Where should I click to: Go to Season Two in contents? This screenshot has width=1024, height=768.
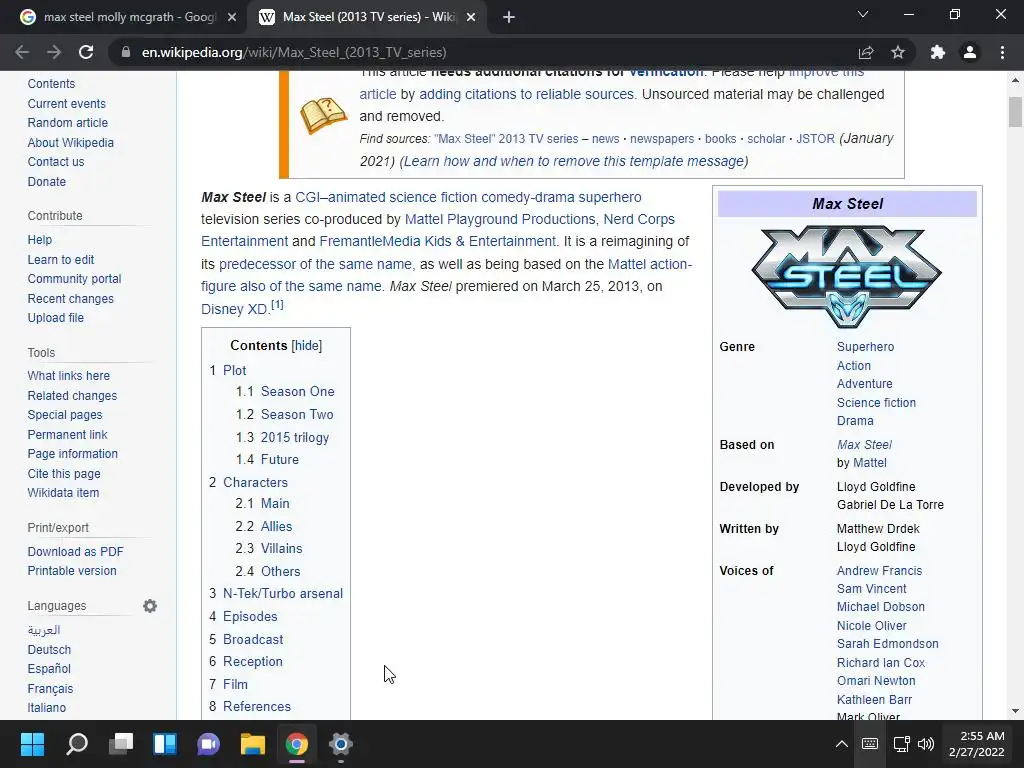(297, 414)
